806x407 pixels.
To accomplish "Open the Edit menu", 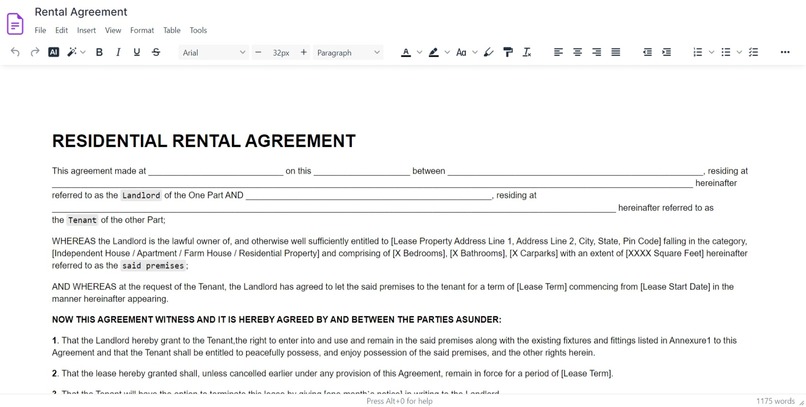I will (62, 30).
